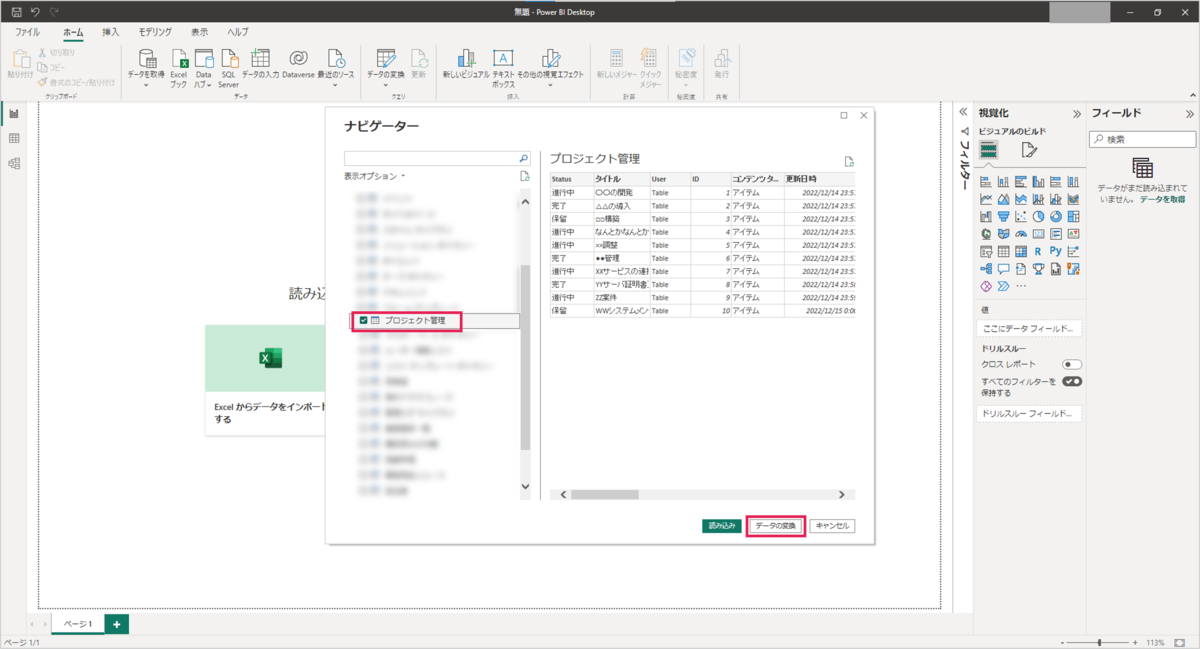Select the ページ1 page tab
The width and height of the screenshot is (1200, 649).
(78, 624)
